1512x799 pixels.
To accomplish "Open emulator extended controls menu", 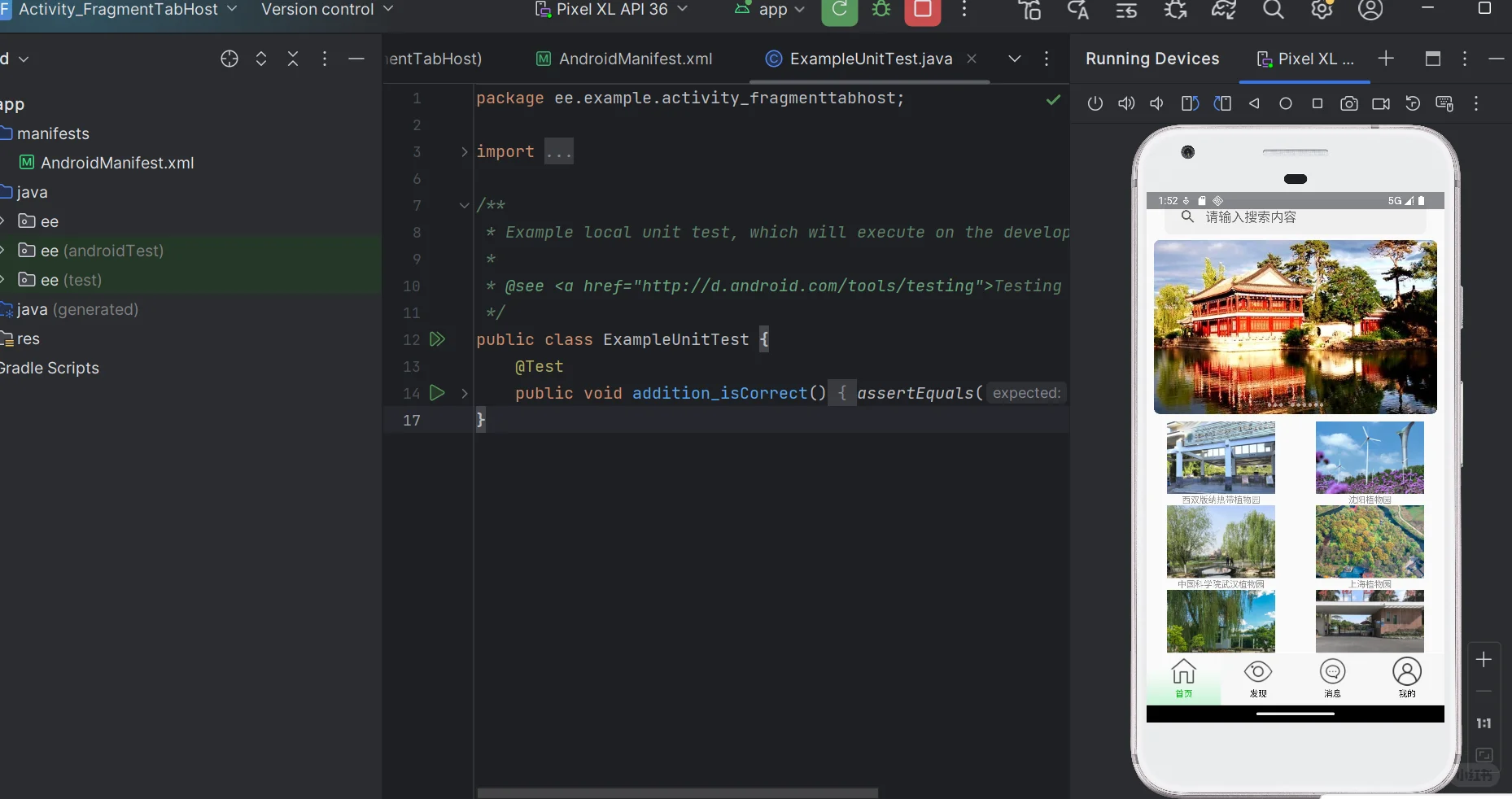I will pos(1477,104).
